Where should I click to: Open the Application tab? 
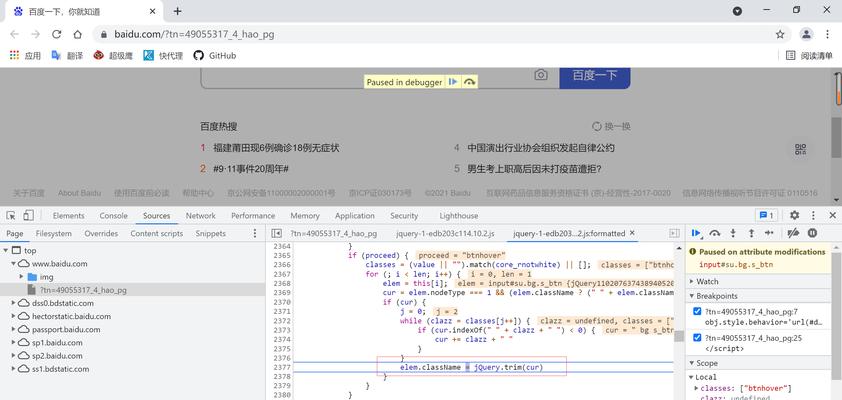pyautogui.click(x=354, y=215)
